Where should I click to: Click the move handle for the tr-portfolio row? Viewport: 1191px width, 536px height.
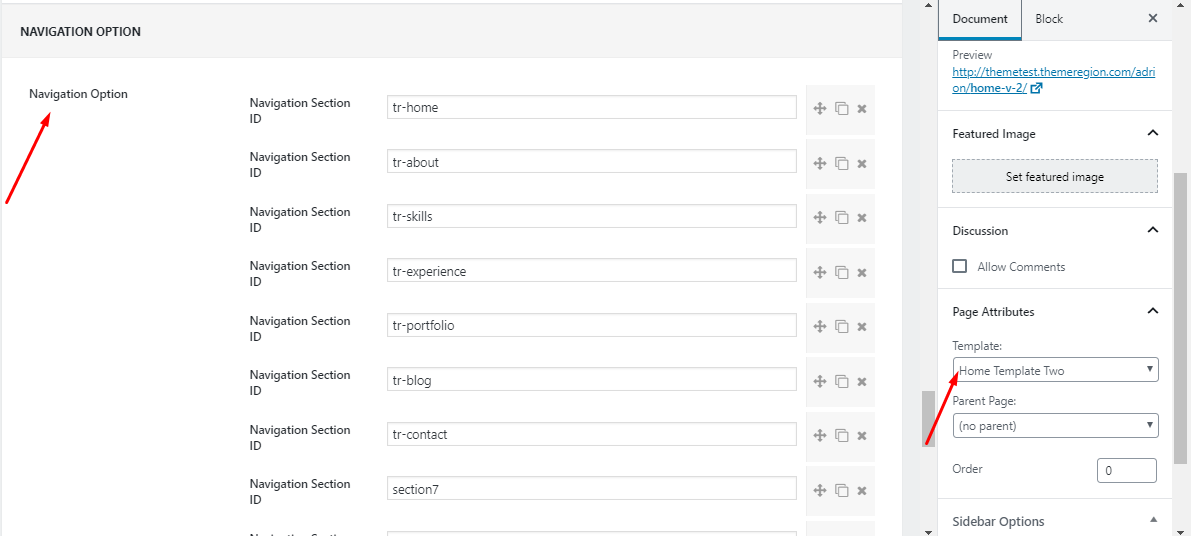820,326
